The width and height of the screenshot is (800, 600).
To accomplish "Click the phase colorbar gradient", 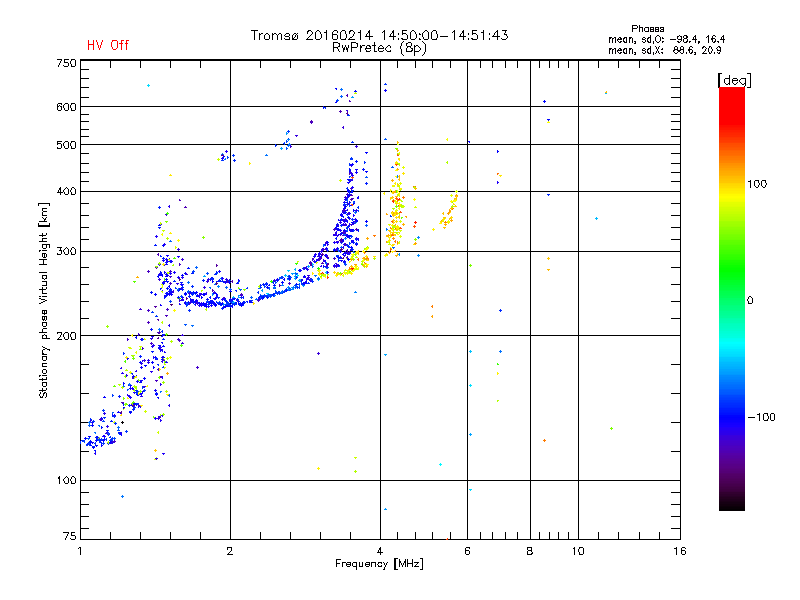I will (732, 298).
